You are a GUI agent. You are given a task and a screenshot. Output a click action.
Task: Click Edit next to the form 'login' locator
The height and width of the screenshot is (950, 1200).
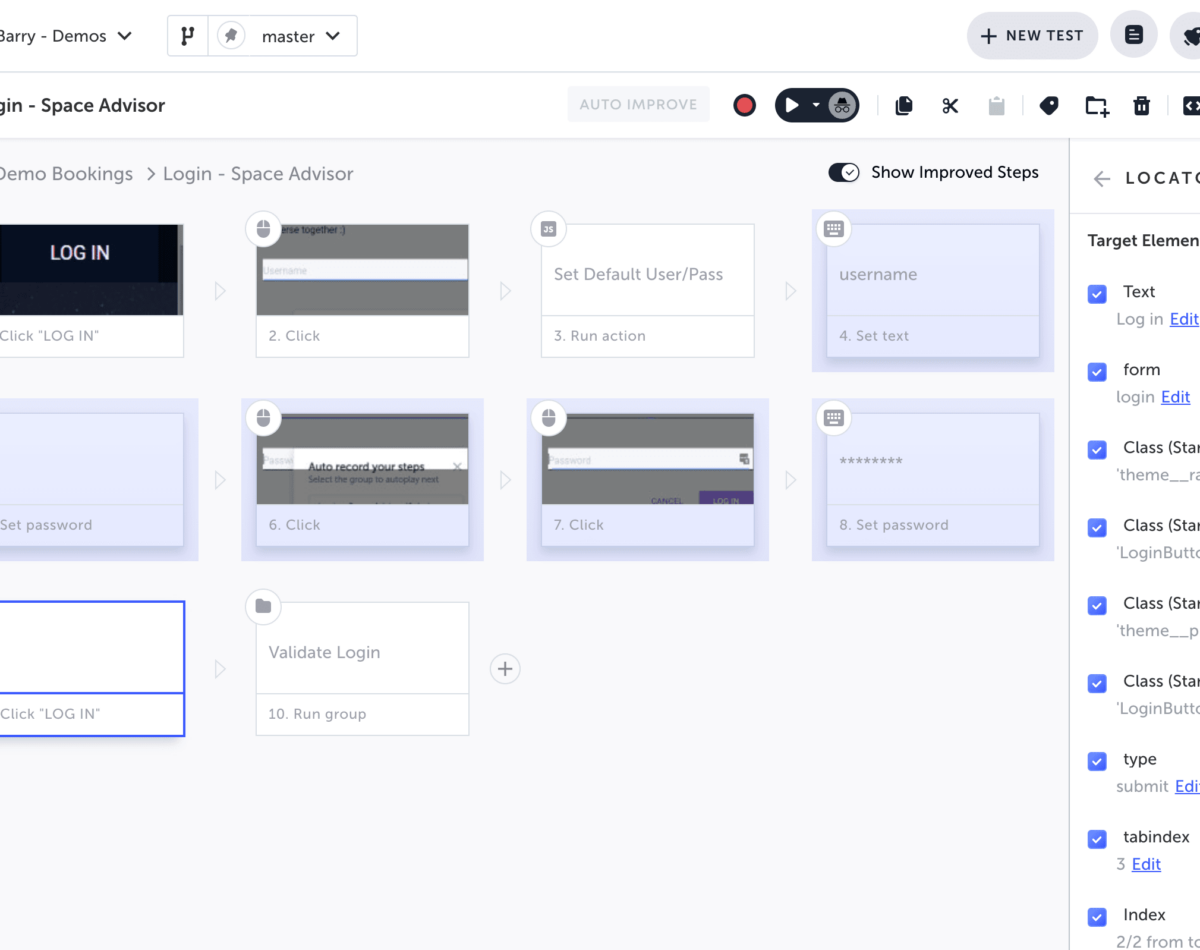(1175, 397)
